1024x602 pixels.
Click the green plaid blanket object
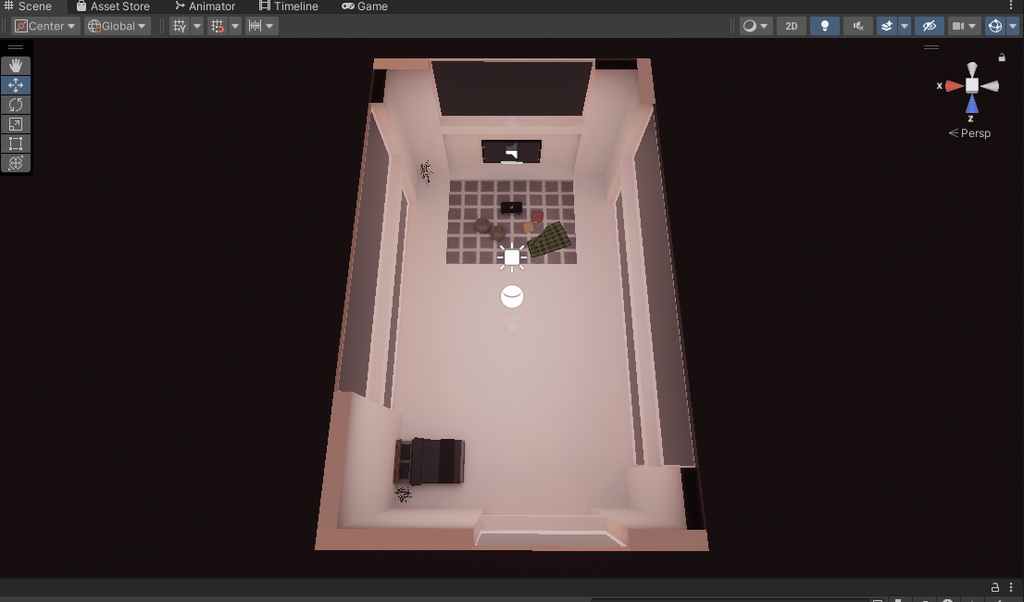[549, 240]
